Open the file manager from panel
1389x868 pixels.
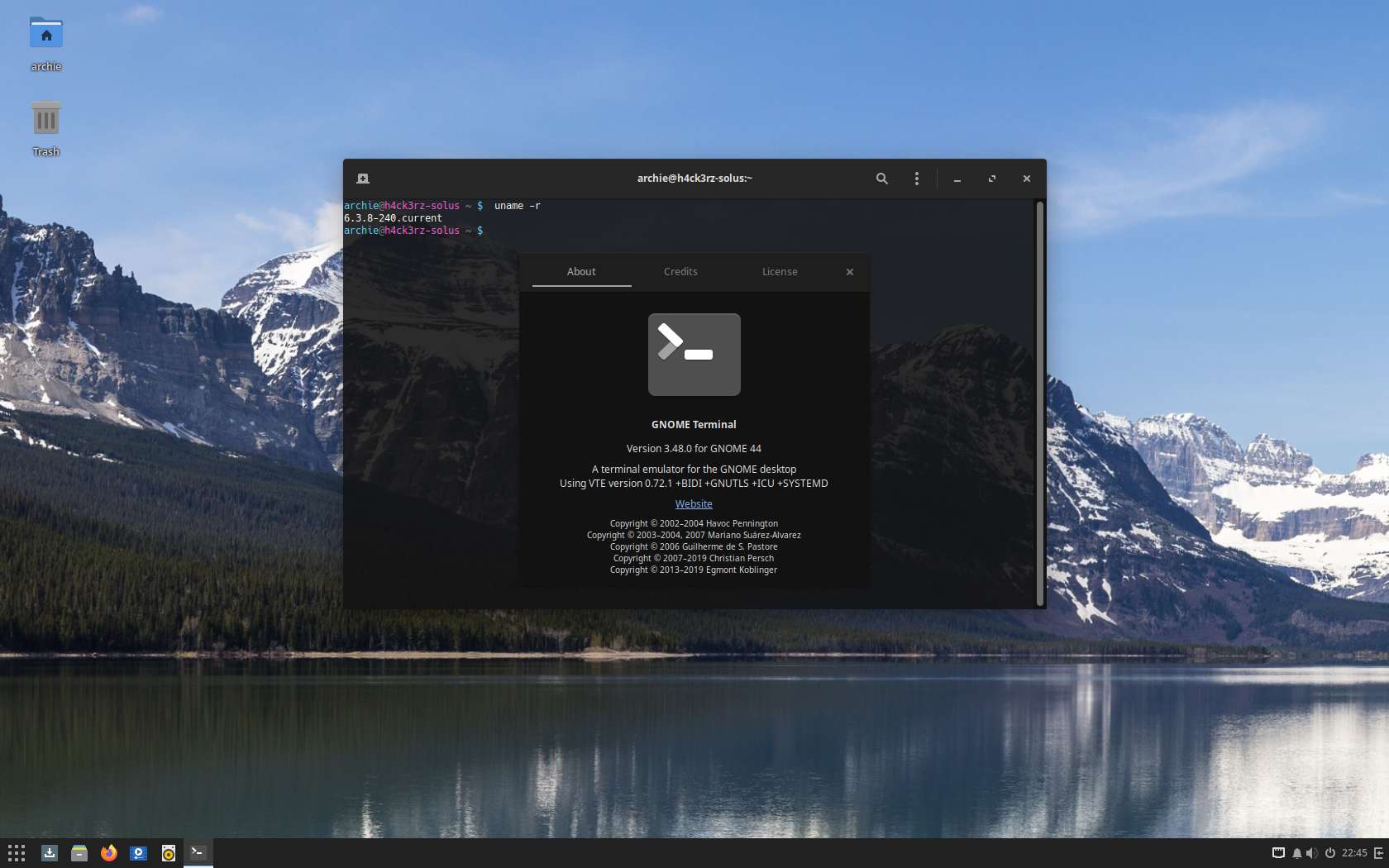[x=79, y=853]
